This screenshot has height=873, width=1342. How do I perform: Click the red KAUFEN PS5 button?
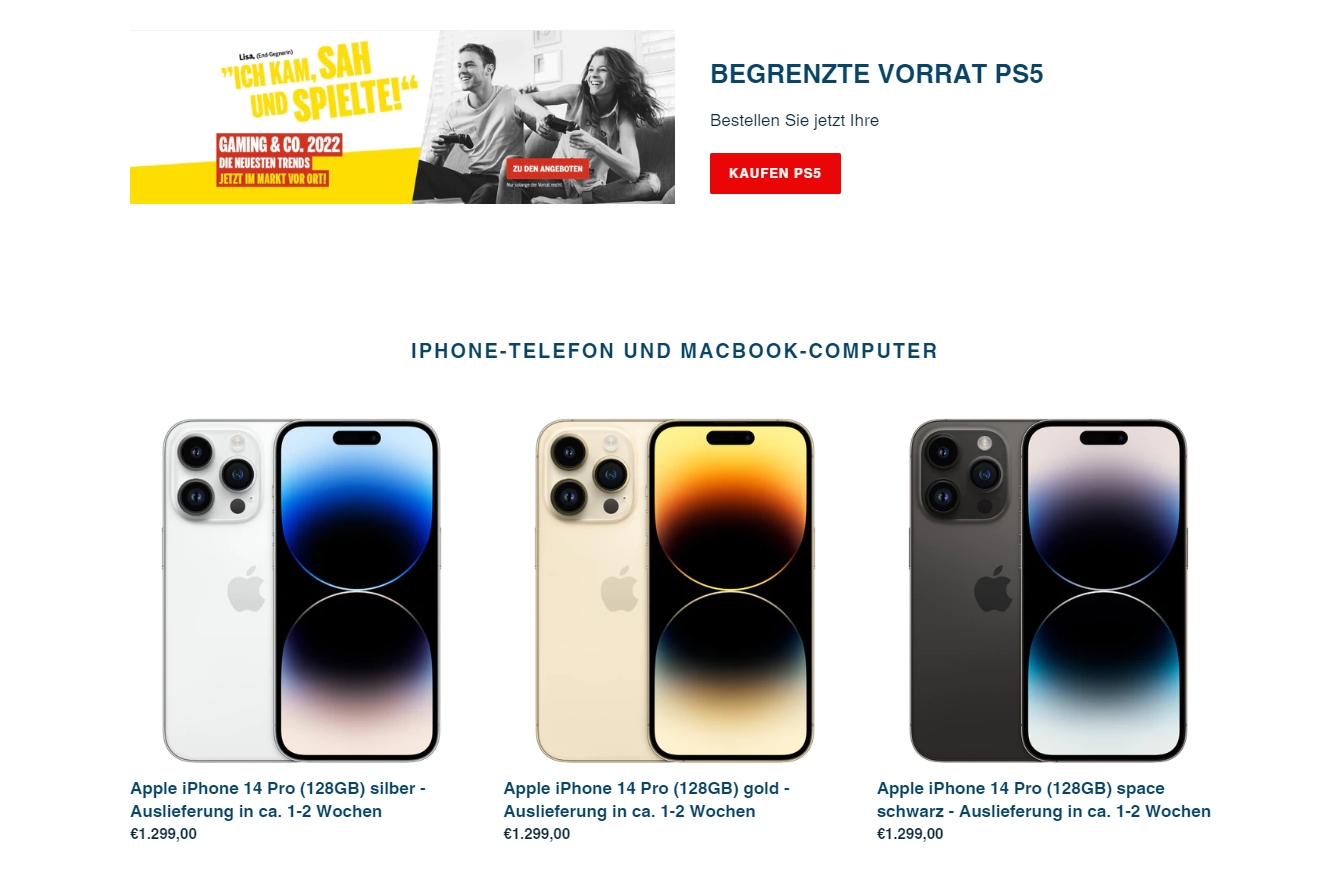tap(775, 173)
